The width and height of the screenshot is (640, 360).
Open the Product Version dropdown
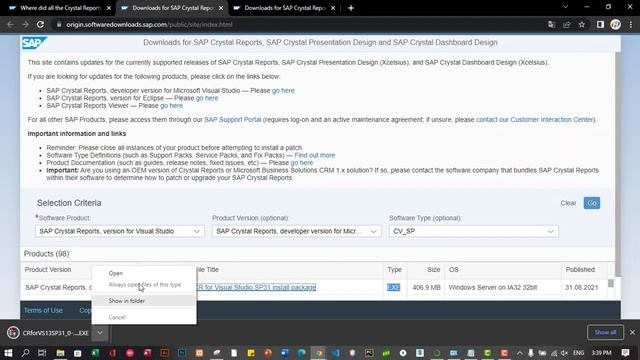296,231
